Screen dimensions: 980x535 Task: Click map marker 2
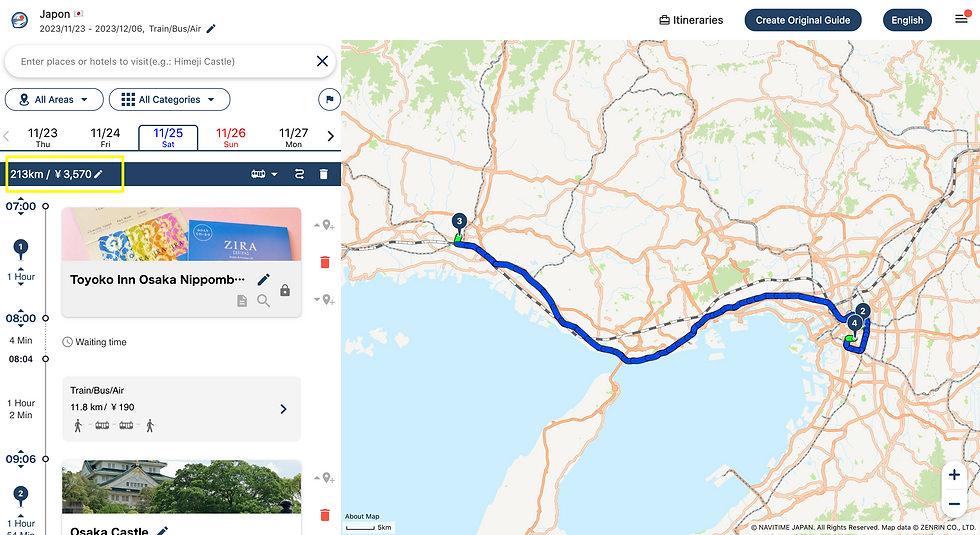click(x=862, y=312)
